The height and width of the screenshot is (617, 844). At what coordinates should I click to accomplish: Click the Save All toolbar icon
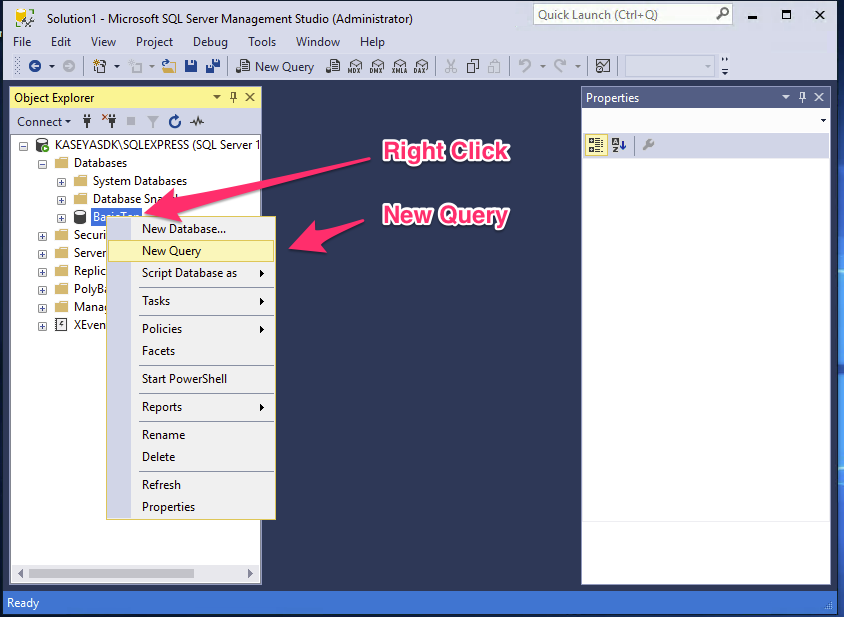[x=213, y=66]
